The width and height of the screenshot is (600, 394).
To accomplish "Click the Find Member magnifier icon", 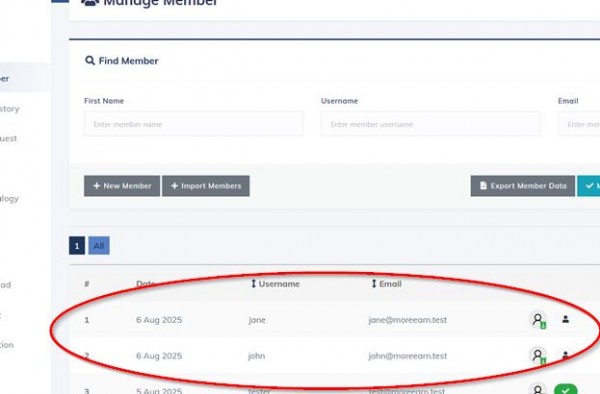I will pos(90,60).
